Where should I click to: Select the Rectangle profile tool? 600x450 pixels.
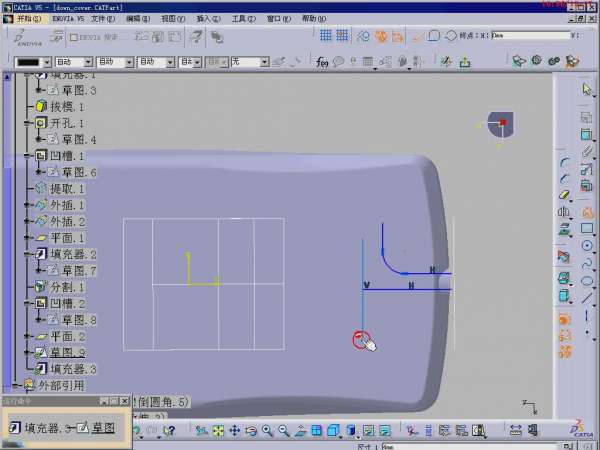(x=587, y=228)
